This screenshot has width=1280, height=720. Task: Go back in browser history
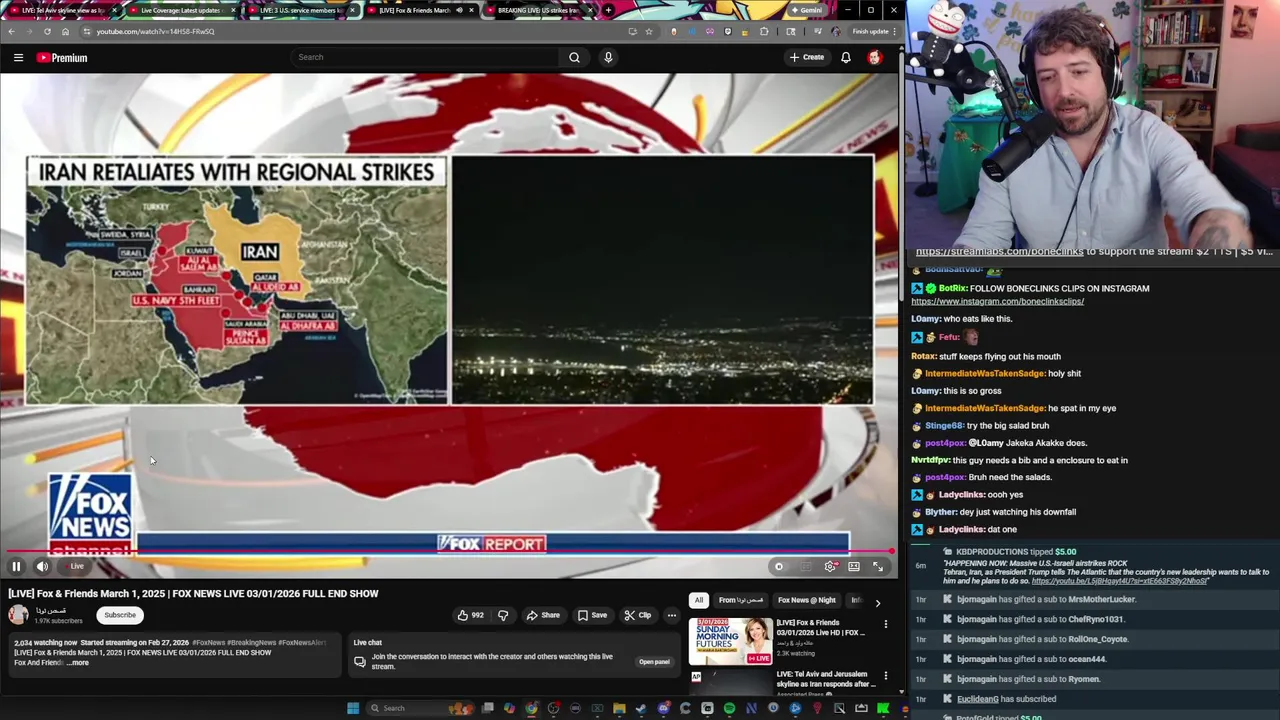(11, 31)
